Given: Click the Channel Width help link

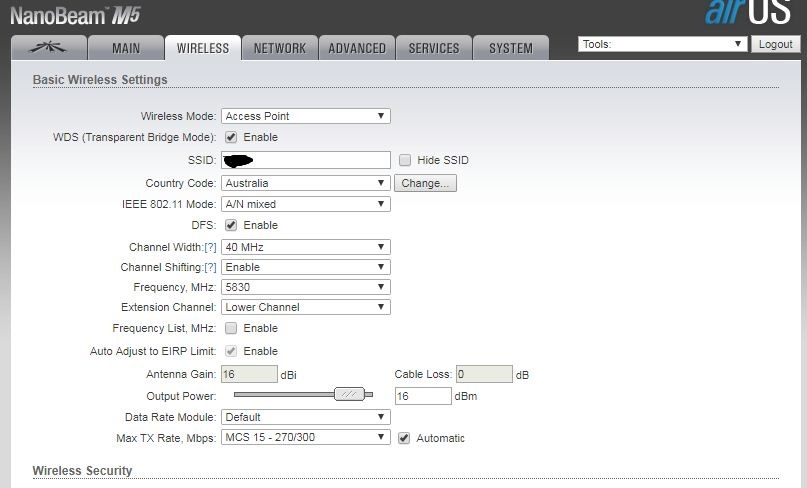Looking at the screenshot, I should coord(210,247).
